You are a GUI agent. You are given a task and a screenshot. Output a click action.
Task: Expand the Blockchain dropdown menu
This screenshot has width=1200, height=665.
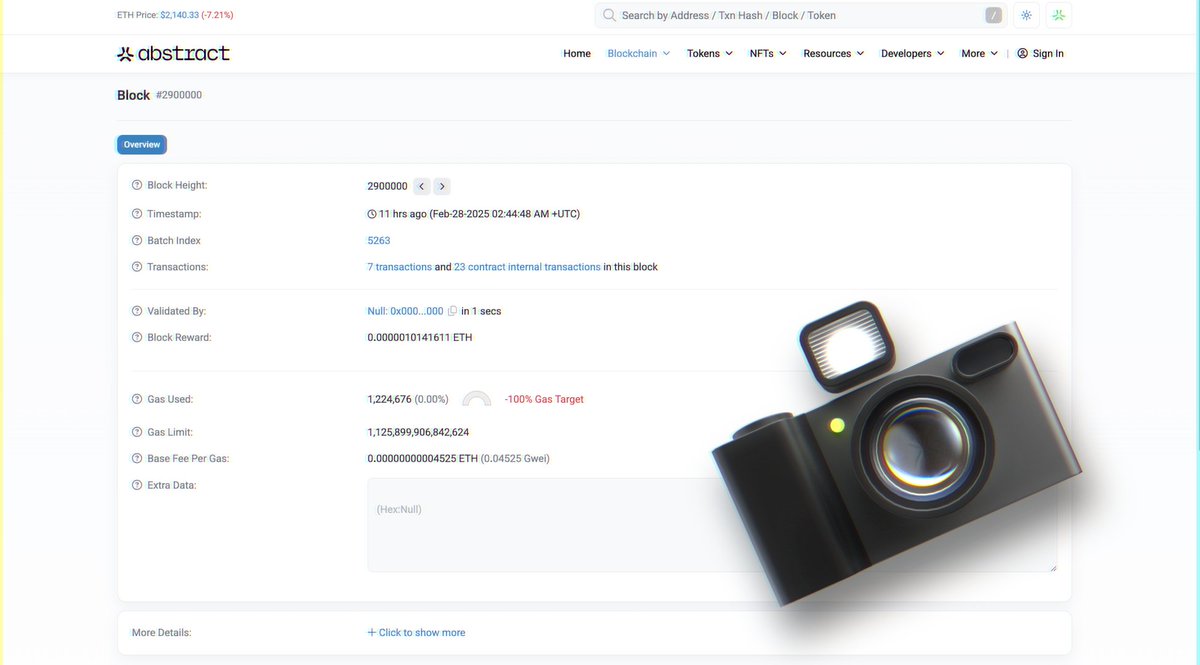tap(639, 53)
